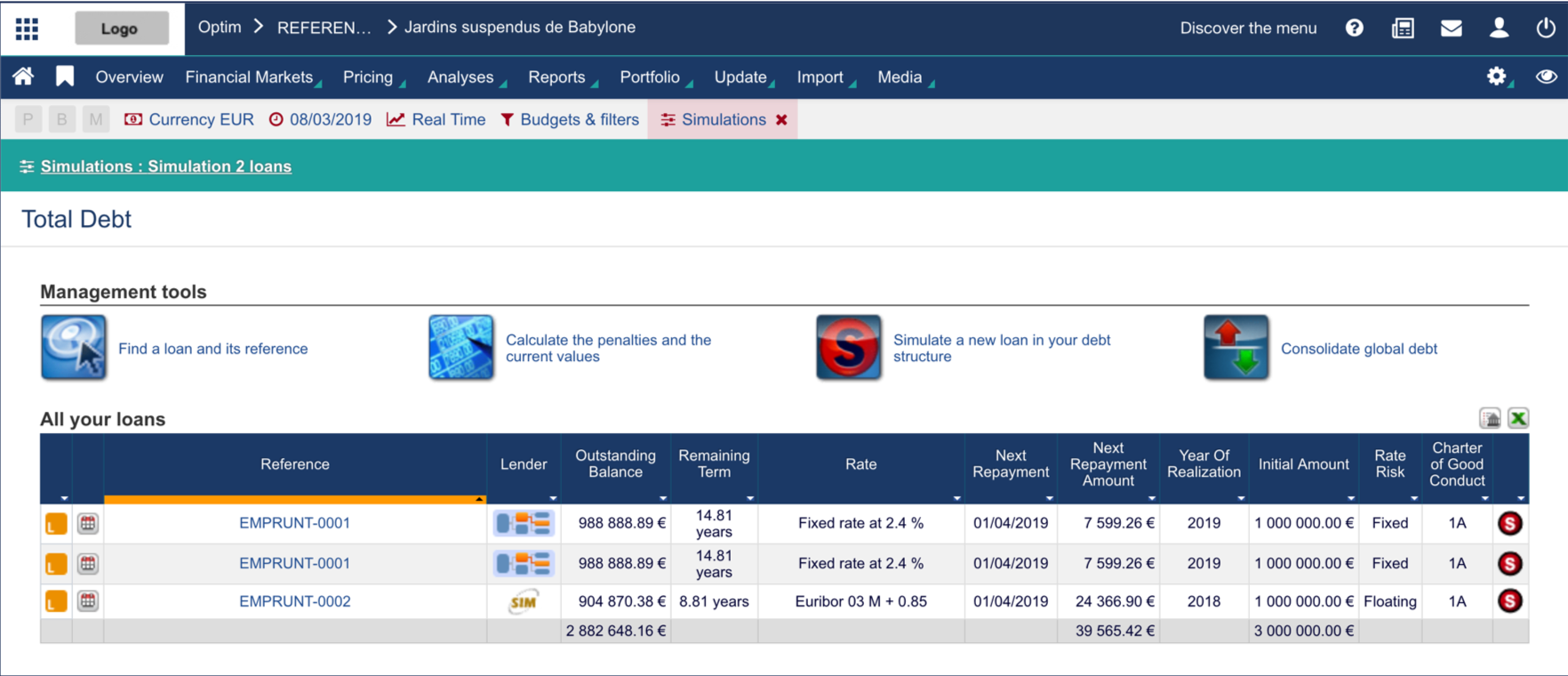This screenshot has height=676, width=1568.
Task: Click the bookmark icon in navigation bar
Action: (65, 76)
